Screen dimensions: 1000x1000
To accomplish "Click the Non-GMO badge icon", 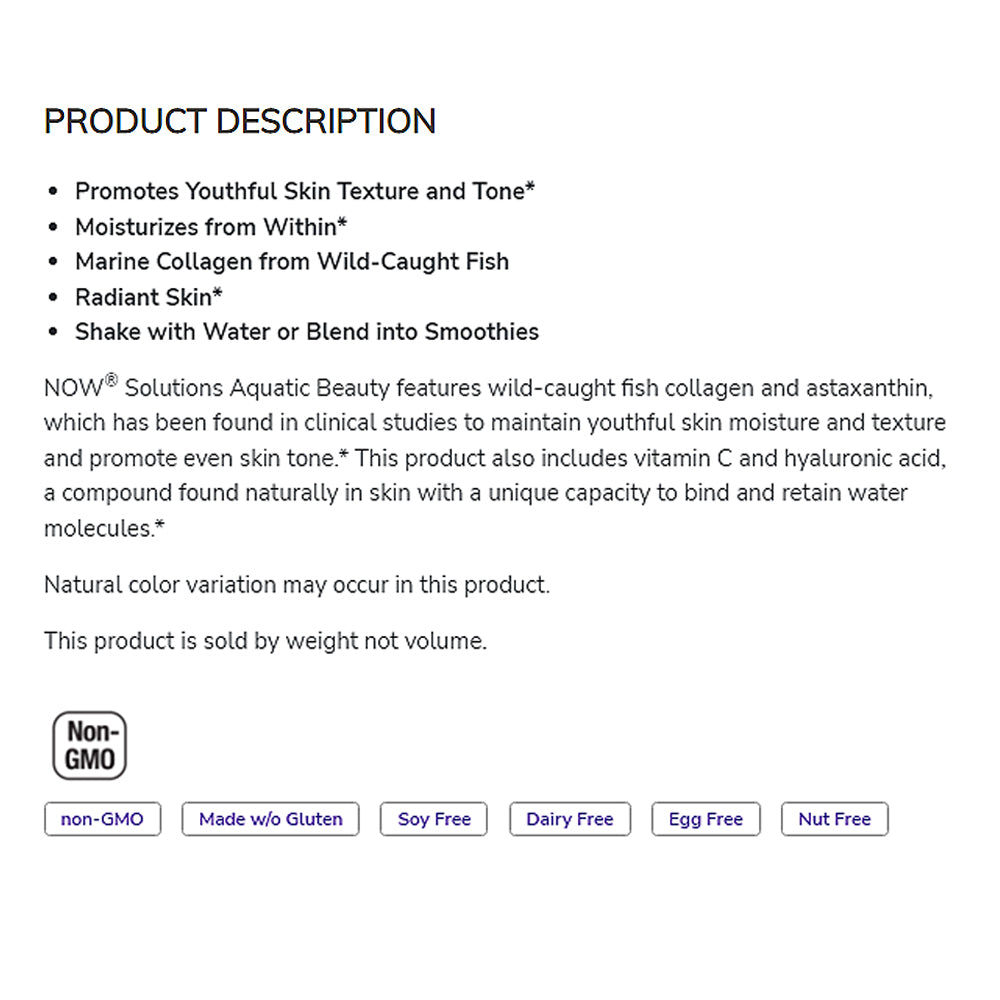I will [90, 746].
